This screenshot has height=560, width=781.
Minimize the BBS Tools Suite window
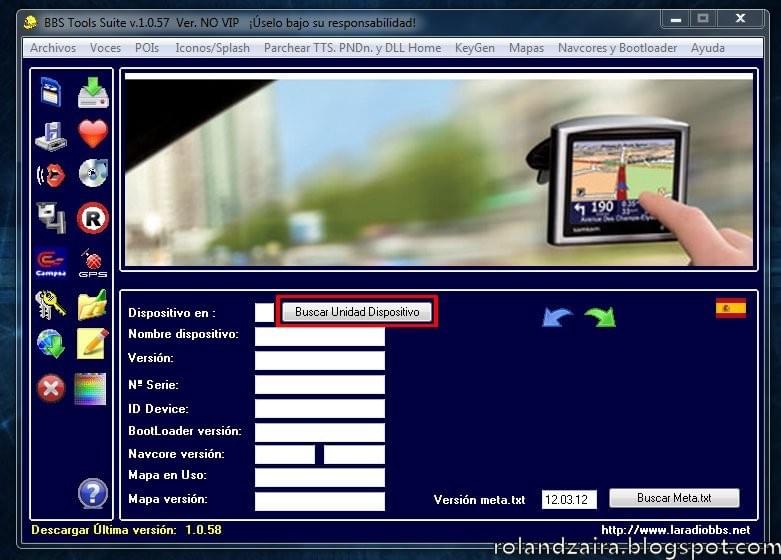(x=676, y=19)
